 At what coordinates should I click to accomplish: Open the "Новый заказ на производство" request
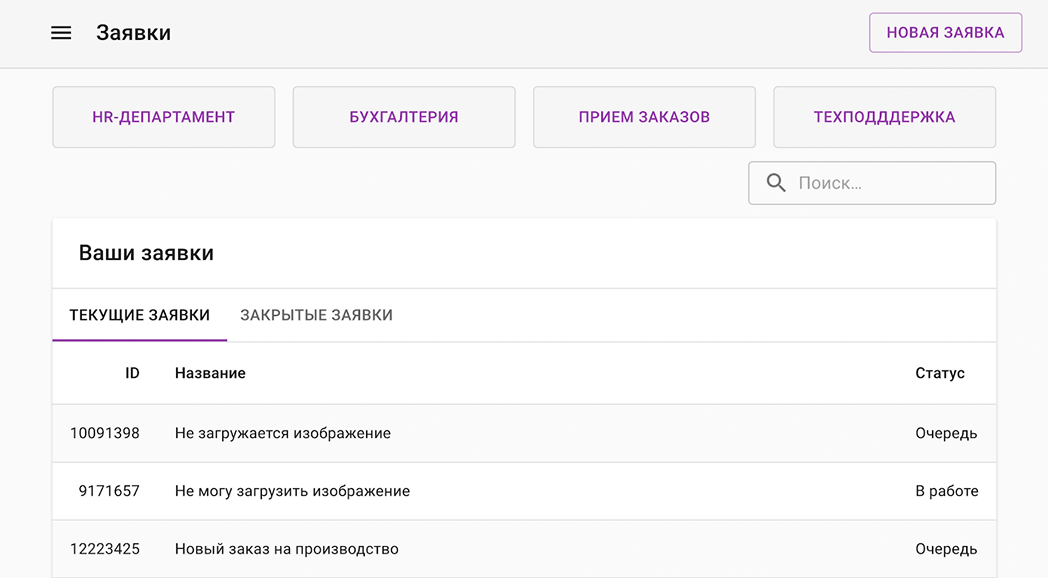pyautogui.click(x=286, y=549)
